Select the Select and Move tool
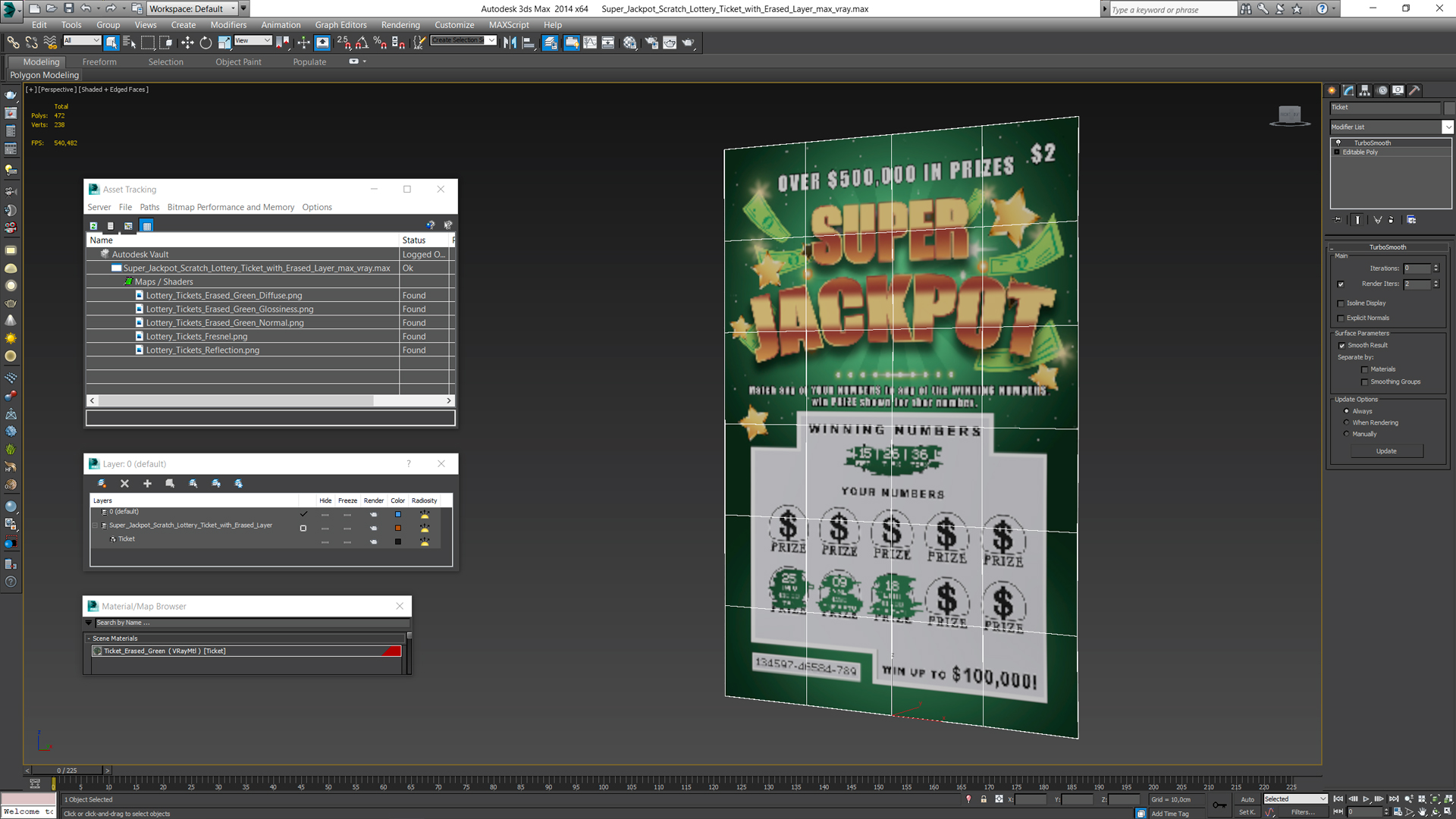 click(x=187, y=43)
